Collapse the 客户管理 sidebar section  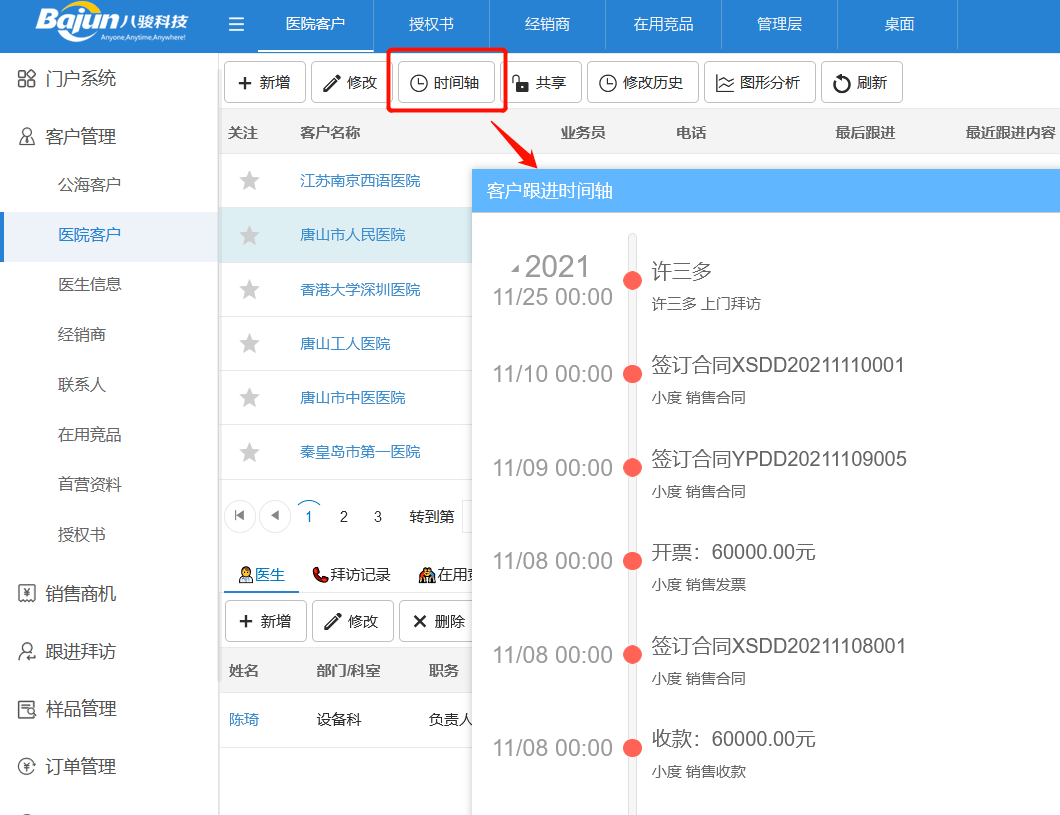(x=80, y=137)
